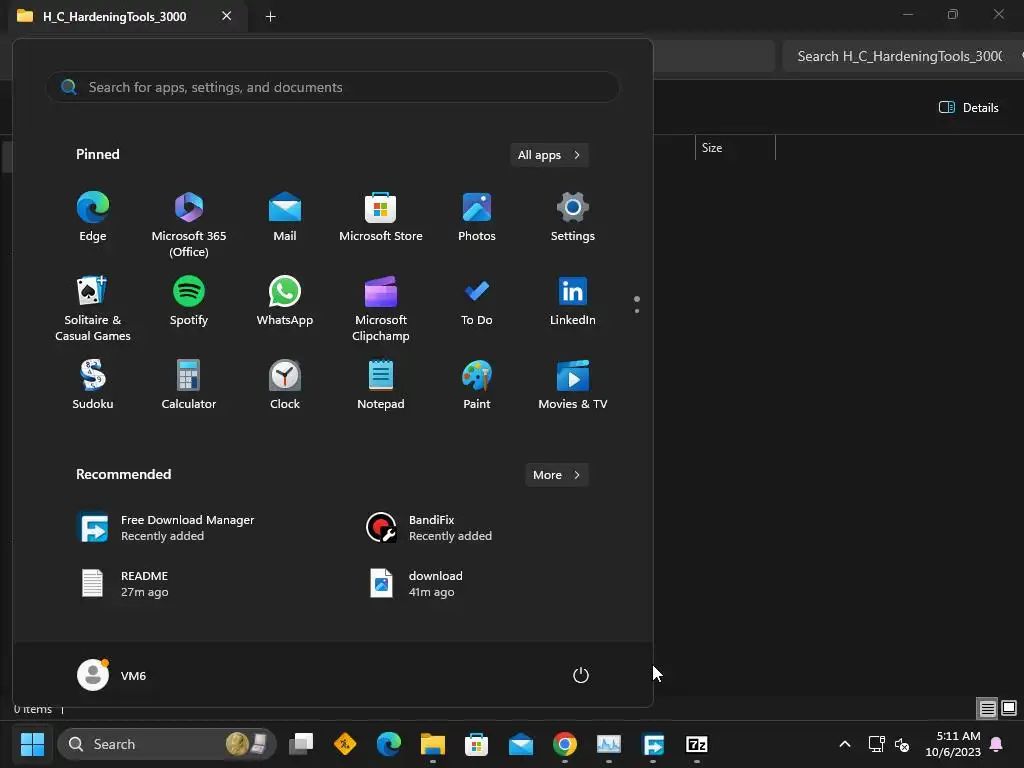Open performance monitor taskbar icon

tap(609, 744)
